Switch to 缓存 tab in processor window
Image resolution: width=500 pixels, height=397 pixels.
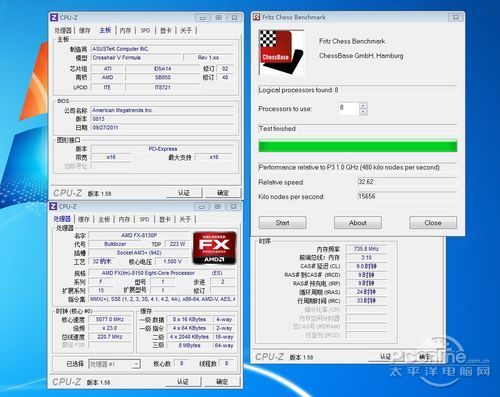84,219
